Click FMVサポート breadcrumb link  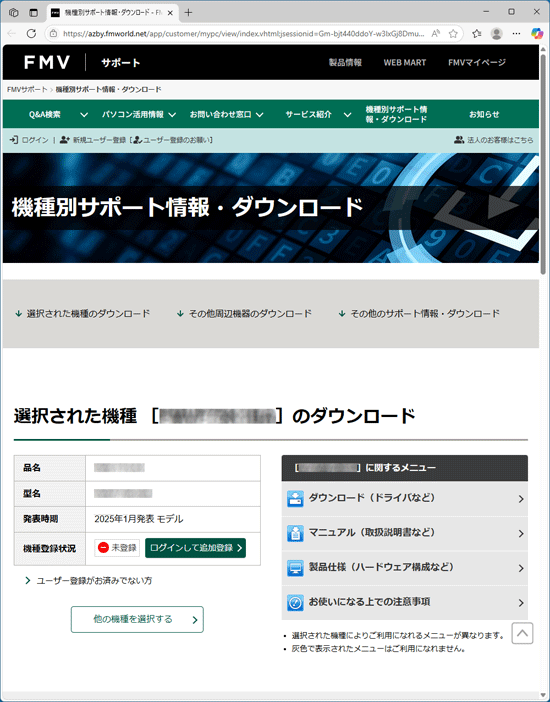[27, 90]
